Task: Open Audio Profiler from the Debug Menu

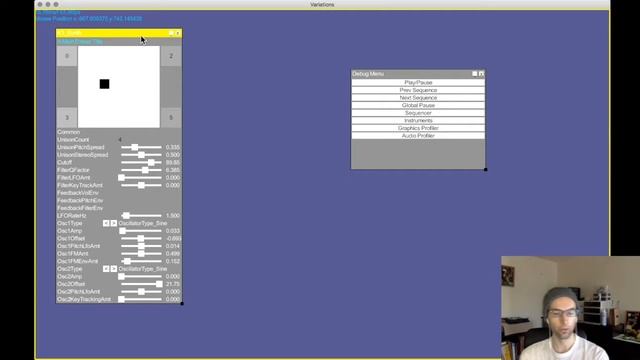Action: (418, 136)
